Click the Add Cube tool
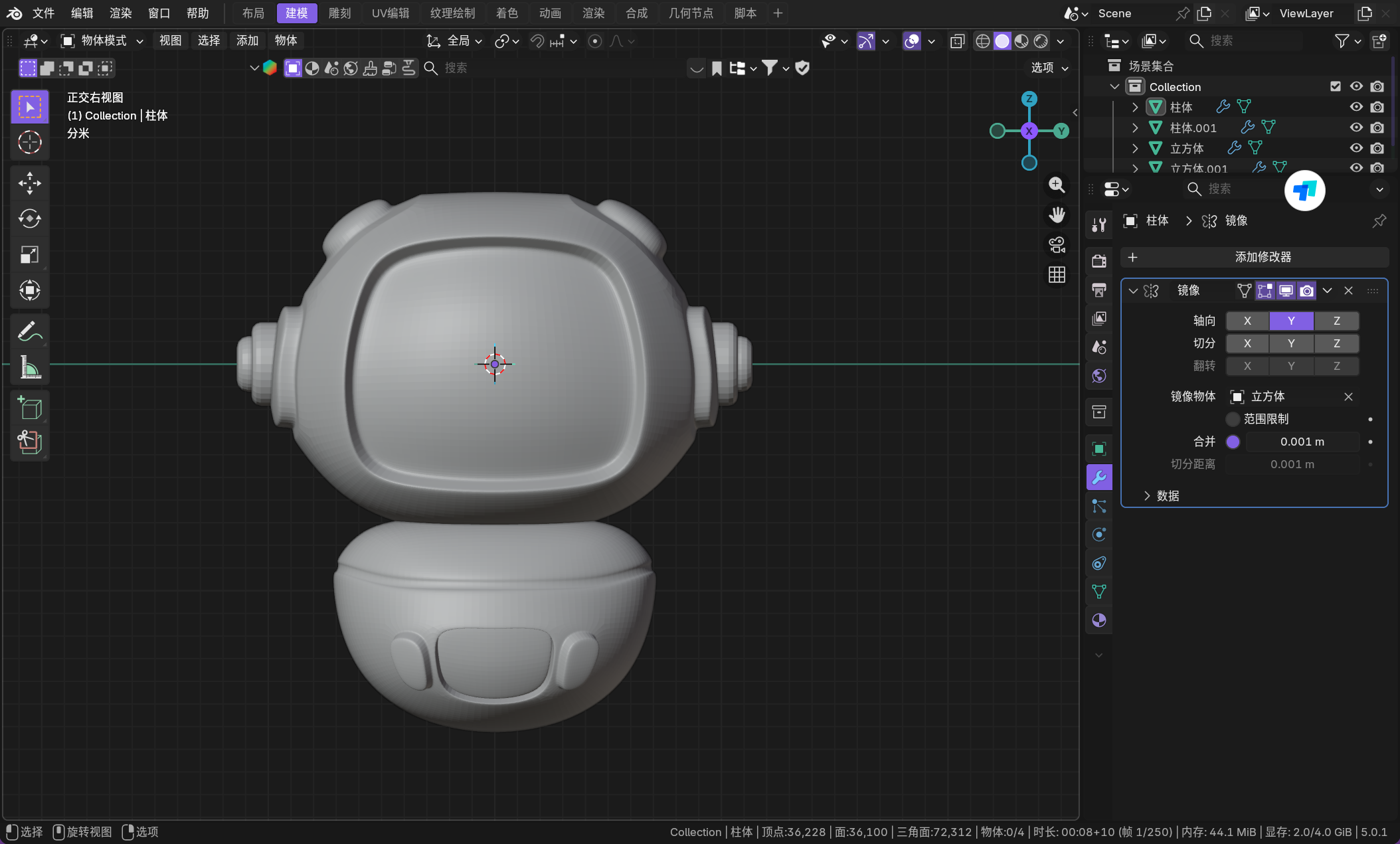 [29, 407]
